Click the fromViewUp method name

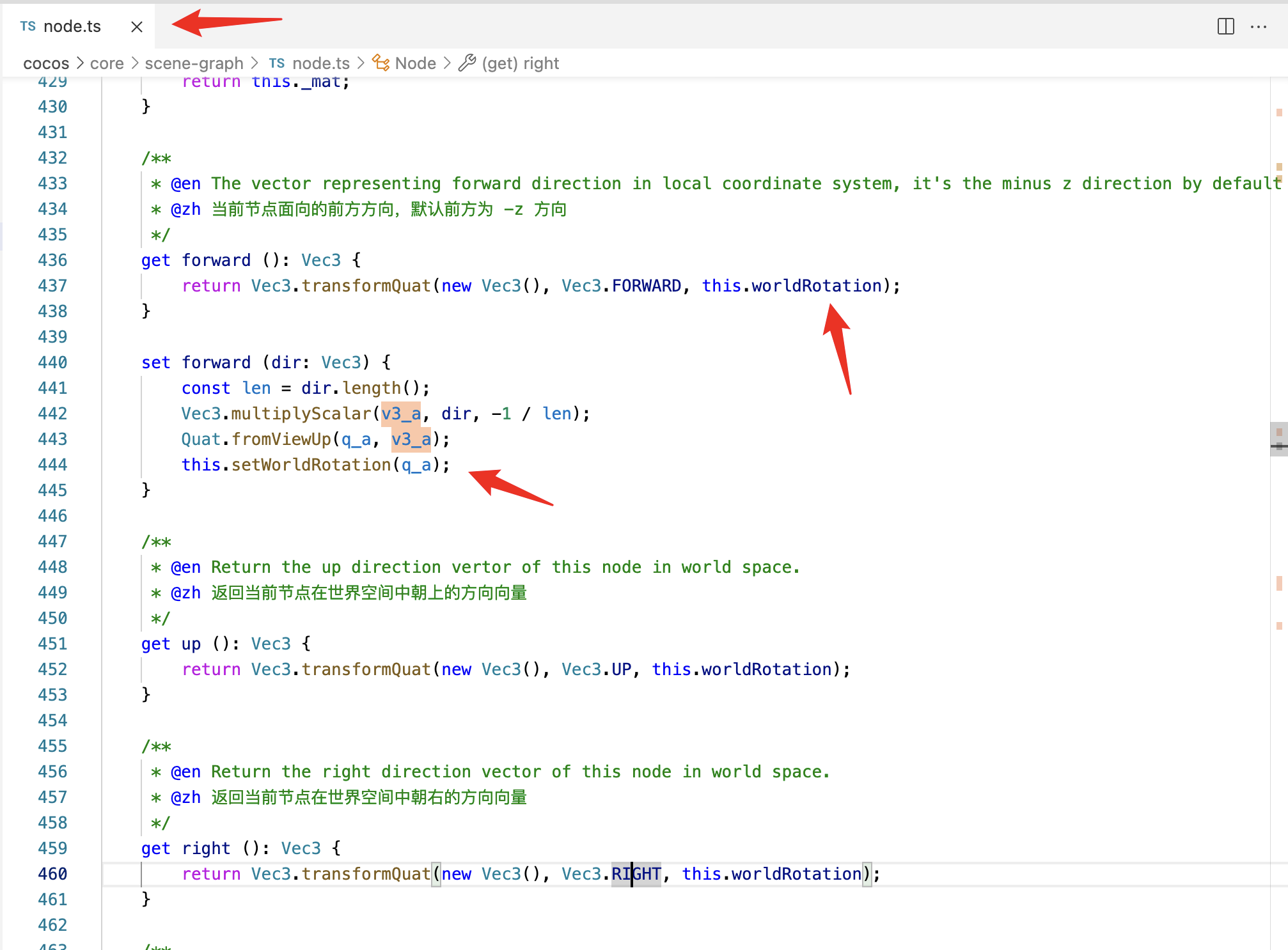(x=281, y=439)
